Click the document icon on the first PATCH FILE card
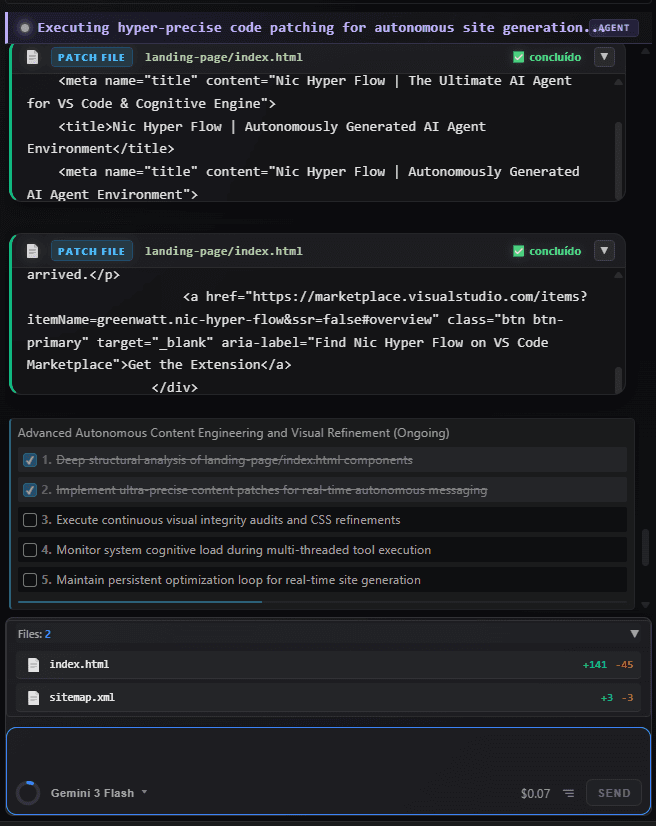The image size is (656, 826). [34, 57]
